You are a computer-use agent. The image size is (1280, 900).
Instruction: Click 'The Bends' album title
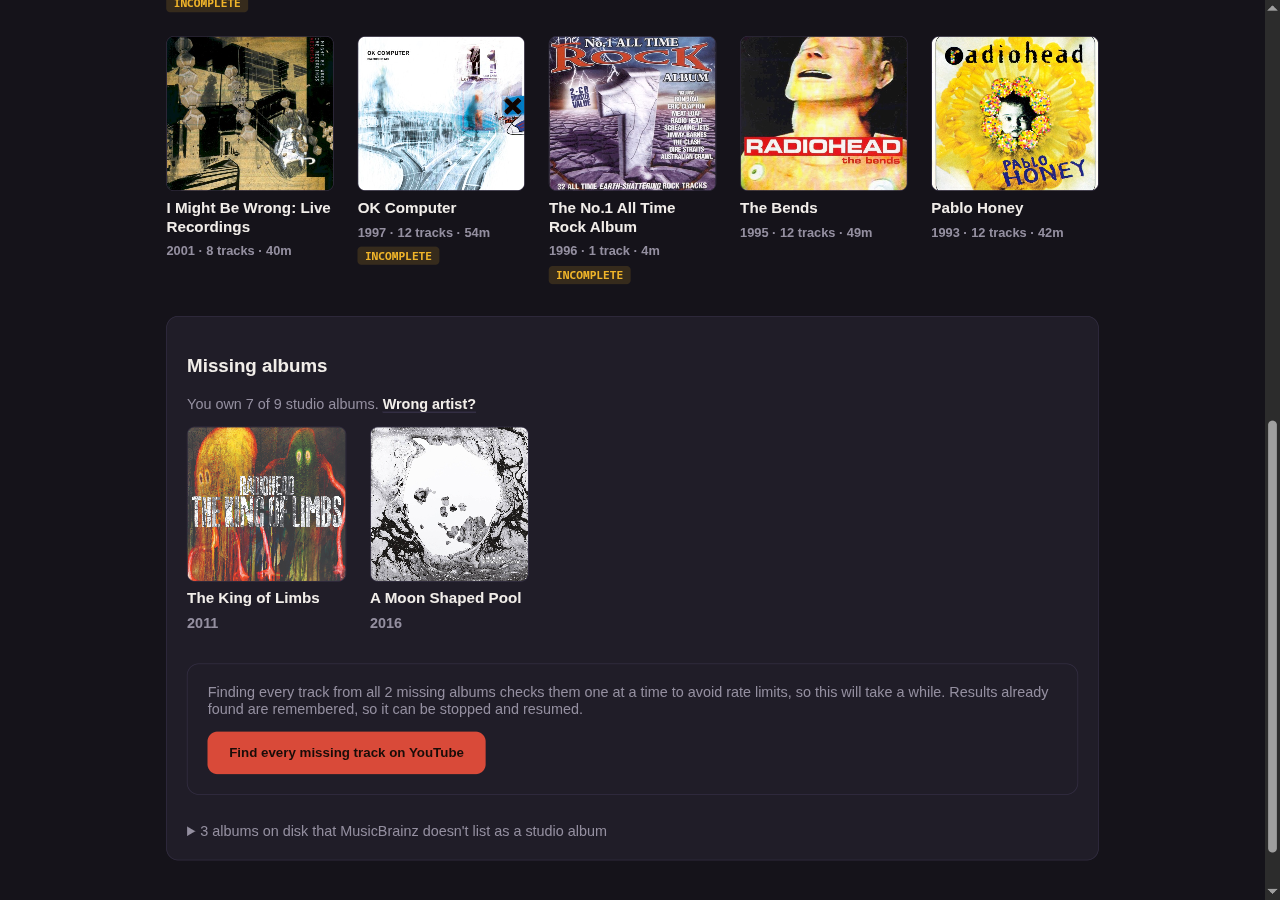tap(779, 208)
